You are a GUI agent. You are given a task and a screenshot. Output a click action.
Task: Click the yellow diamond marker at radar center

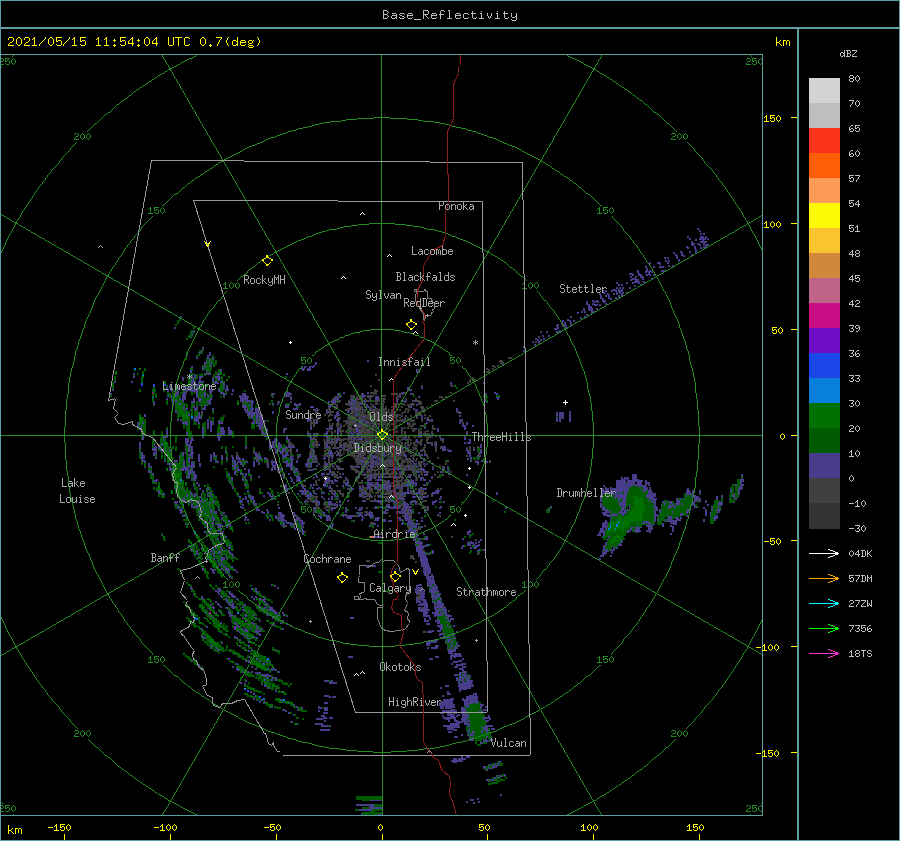point(382,435)
